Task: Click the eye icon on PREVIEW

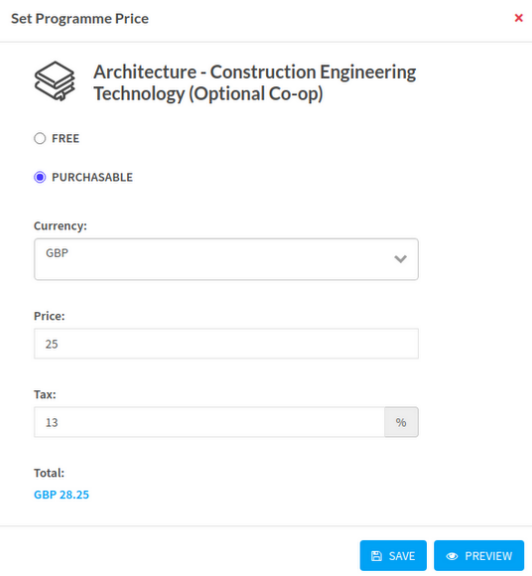Action: click(x=452, y=556)
